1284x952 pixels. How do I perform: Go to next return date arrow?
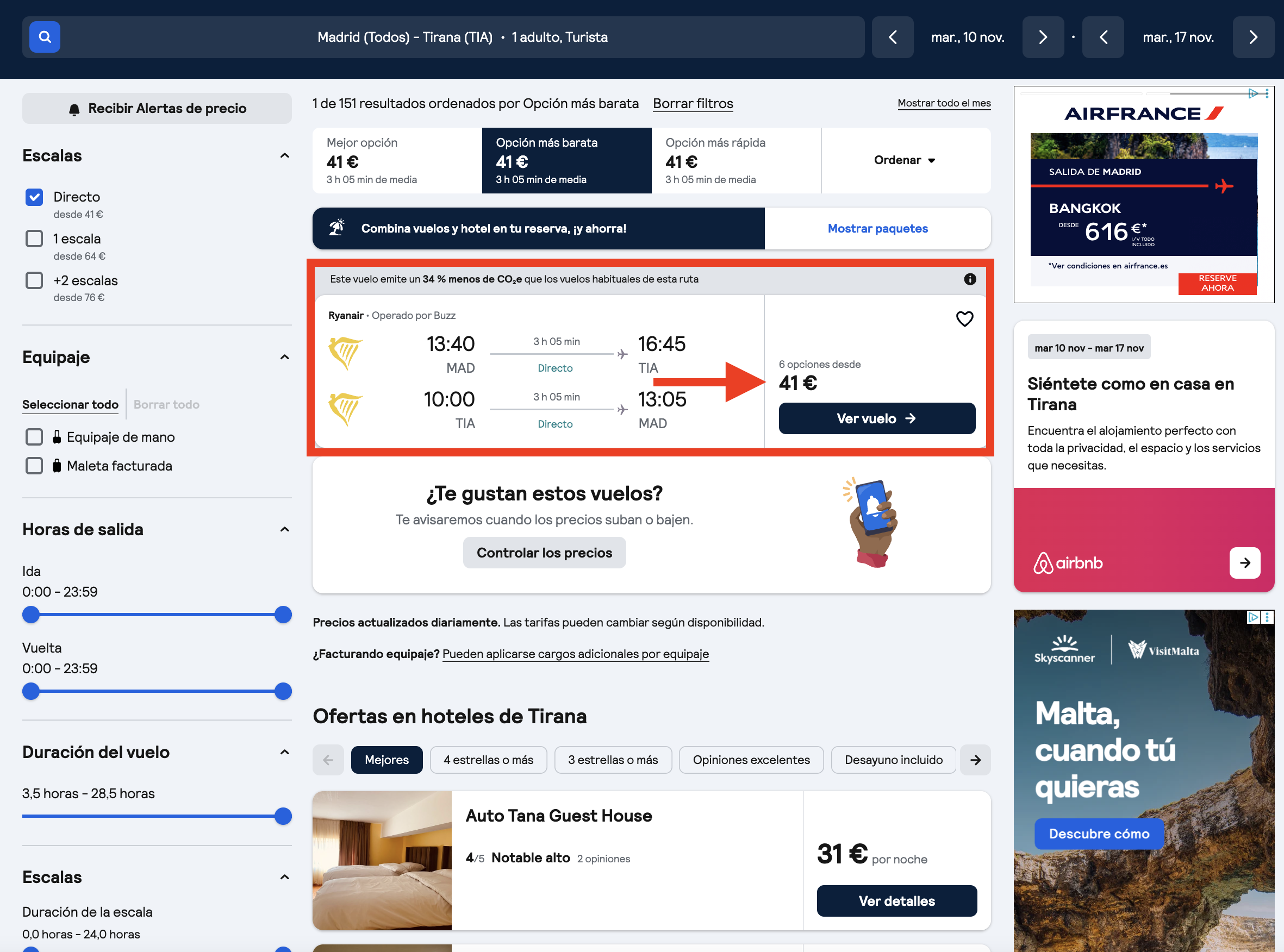(1253, 37)
